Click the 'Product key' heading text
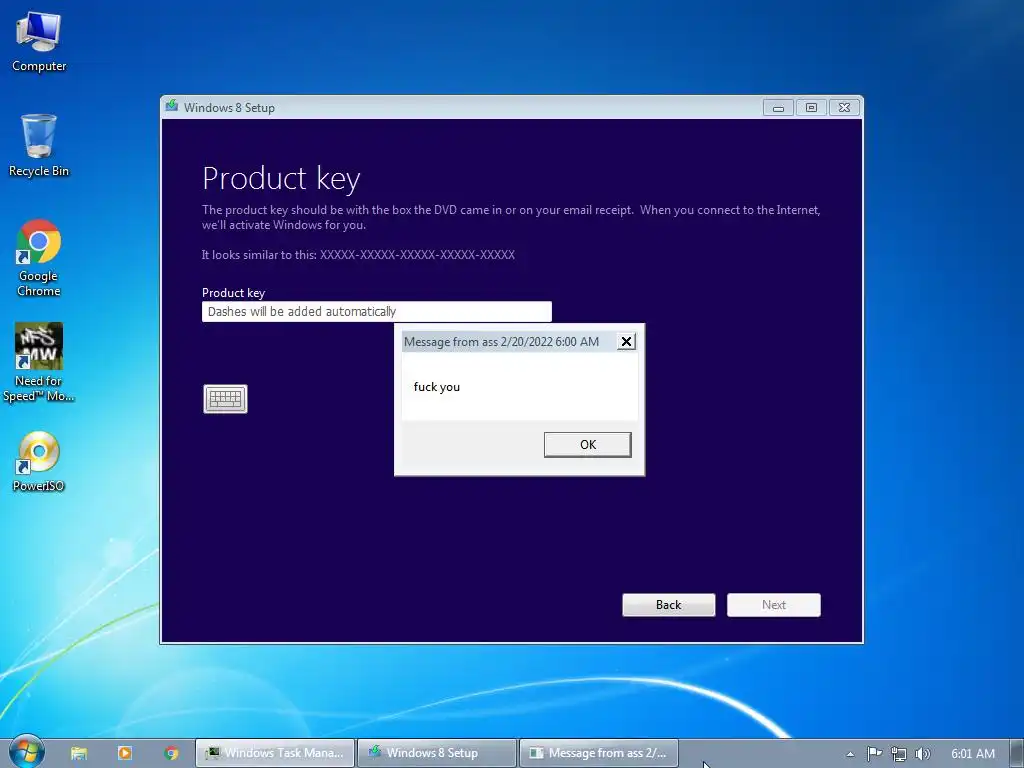 [x=281, y=178]
